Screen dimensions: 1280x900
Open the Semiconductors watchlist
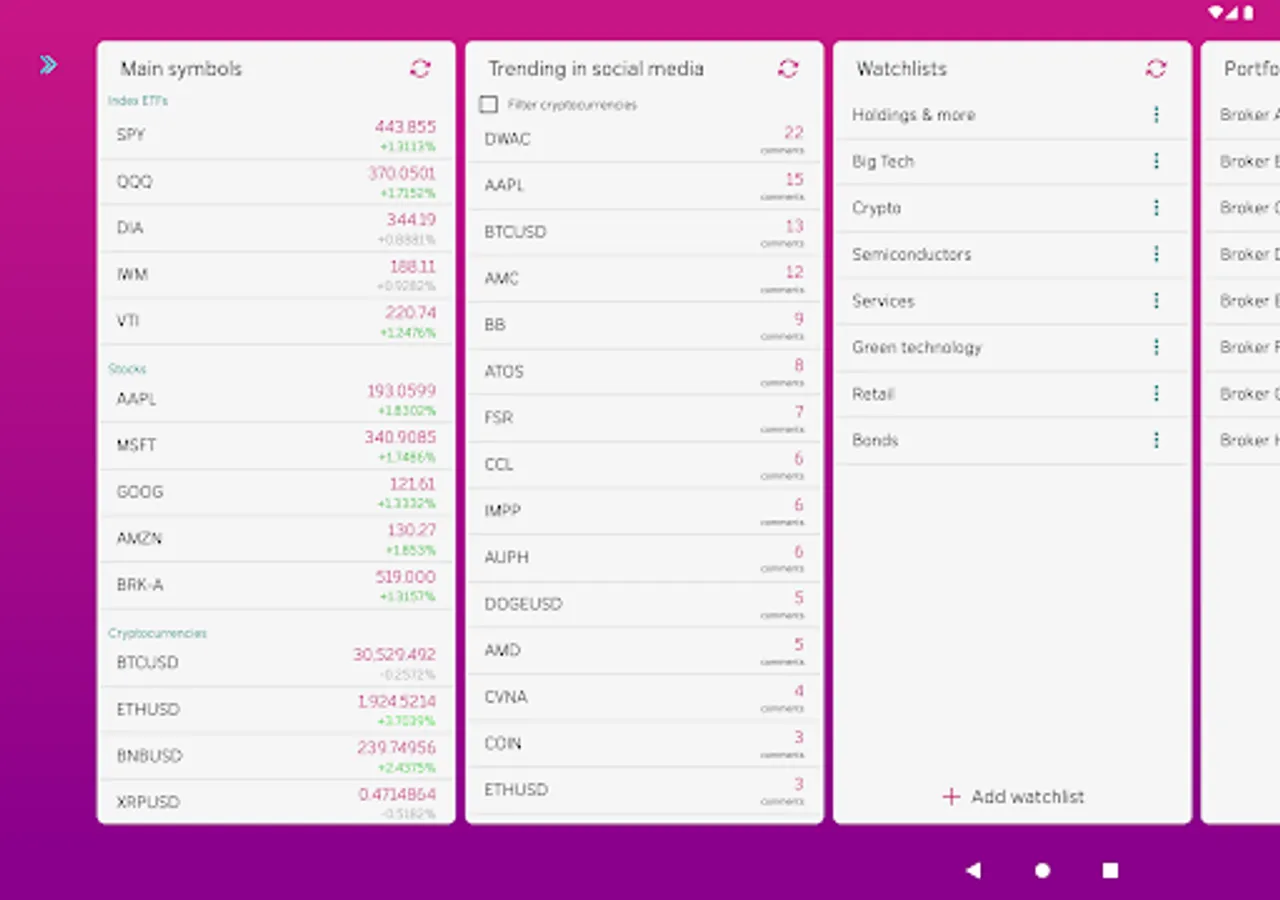(1012, 254)
